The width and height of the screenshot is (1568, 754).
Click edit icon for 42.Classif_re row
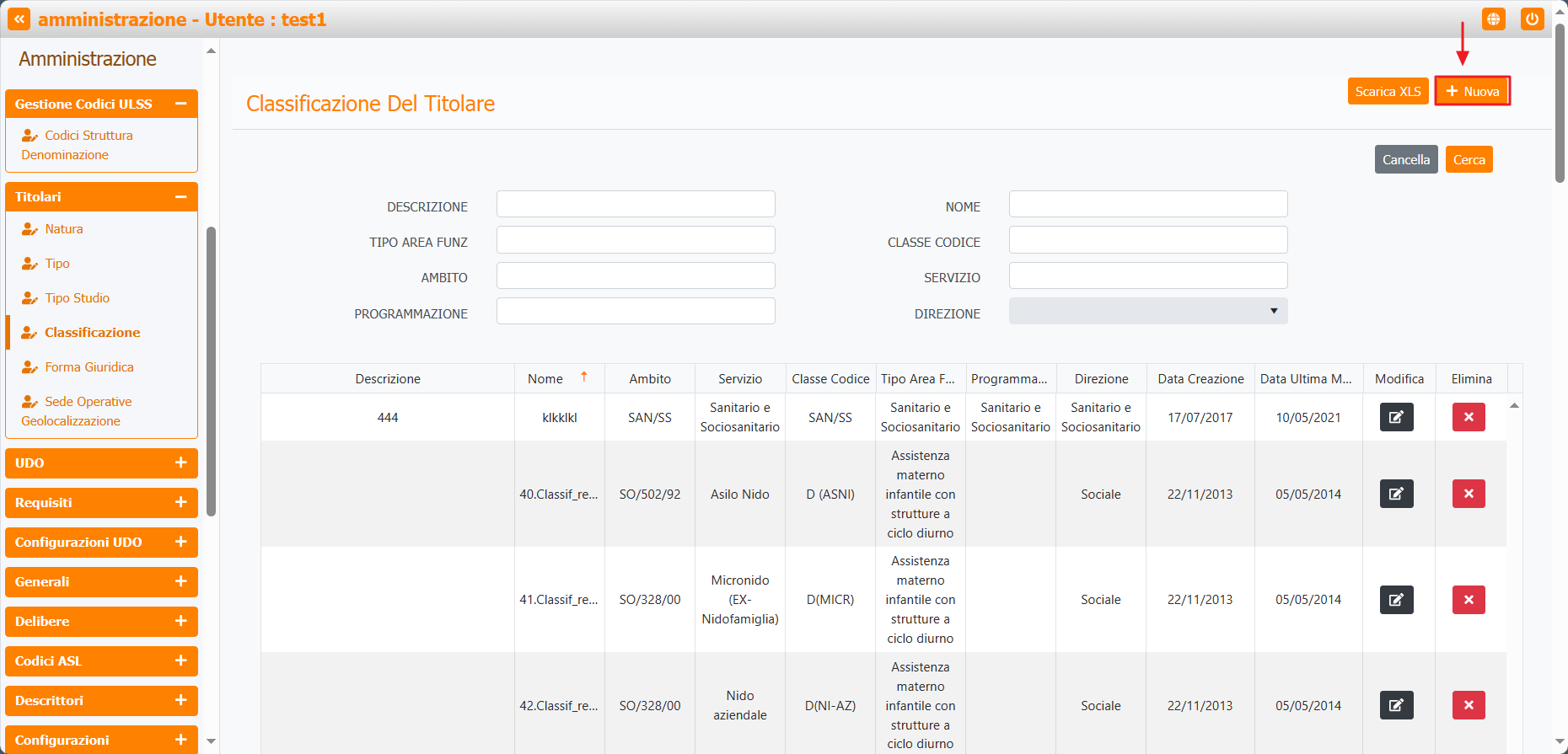[x=1396, y=705]
